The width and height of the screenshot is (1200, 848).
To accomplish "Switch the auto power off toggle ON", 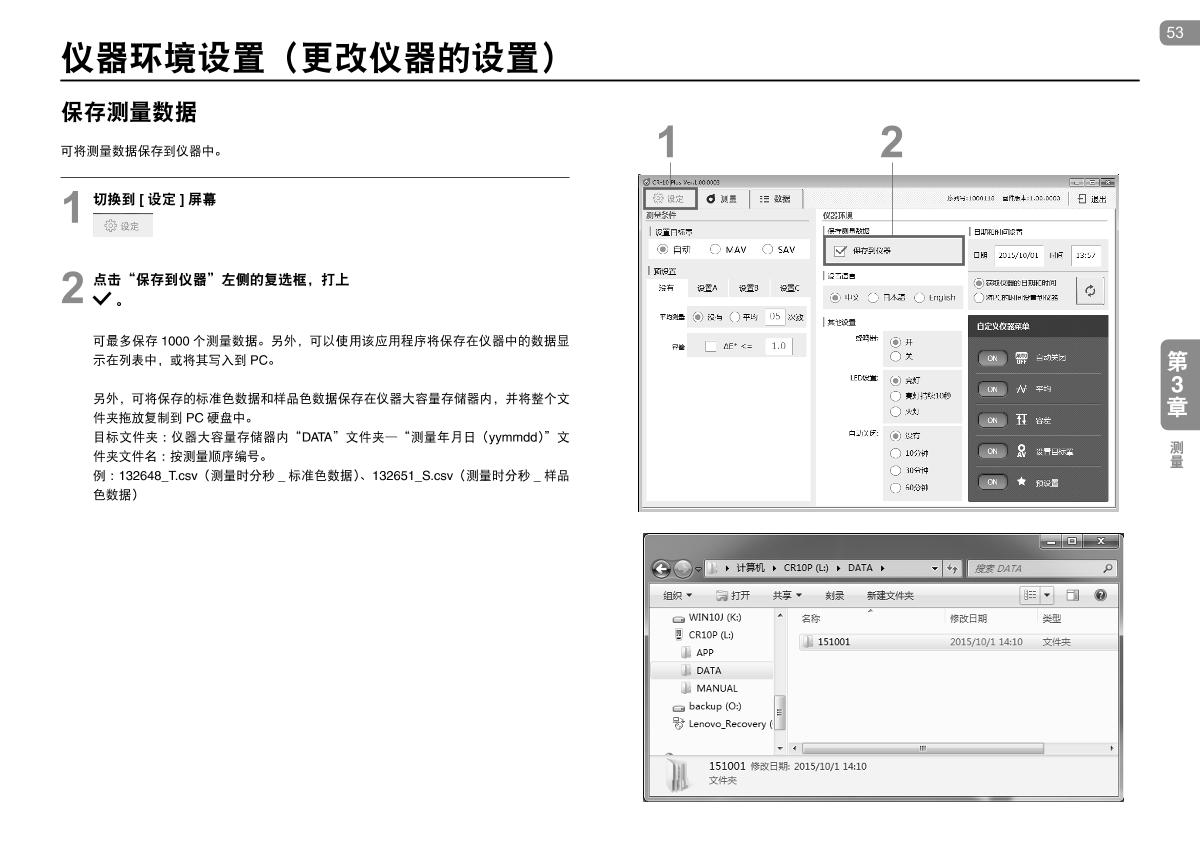I will 992,357.
